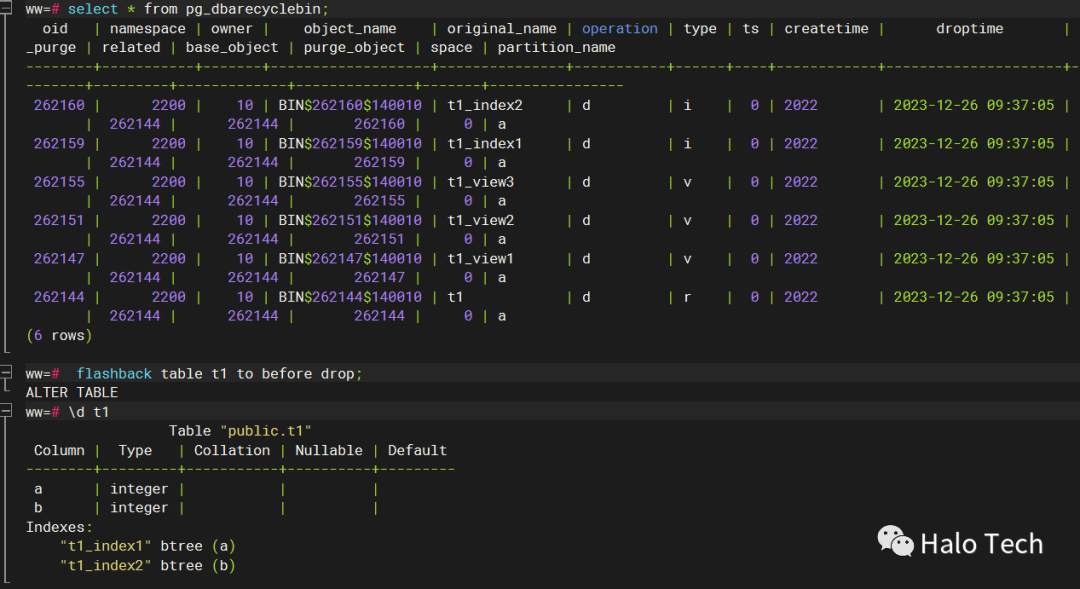Select the "t1_index2" btree (b) index line
The height and width of the screenshot is (589, 1080).
(147, 565)
